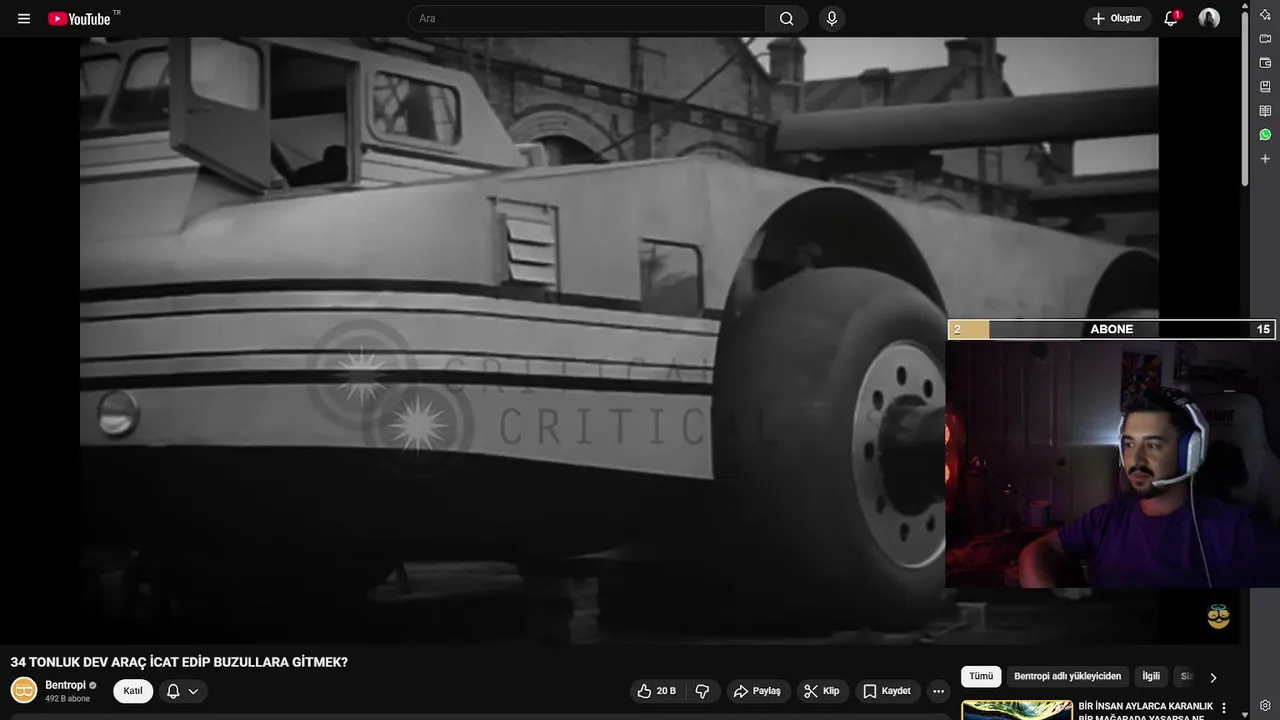Focus the Ara search box
This screenshot has height=720, width=1280.
coord(587,19)
